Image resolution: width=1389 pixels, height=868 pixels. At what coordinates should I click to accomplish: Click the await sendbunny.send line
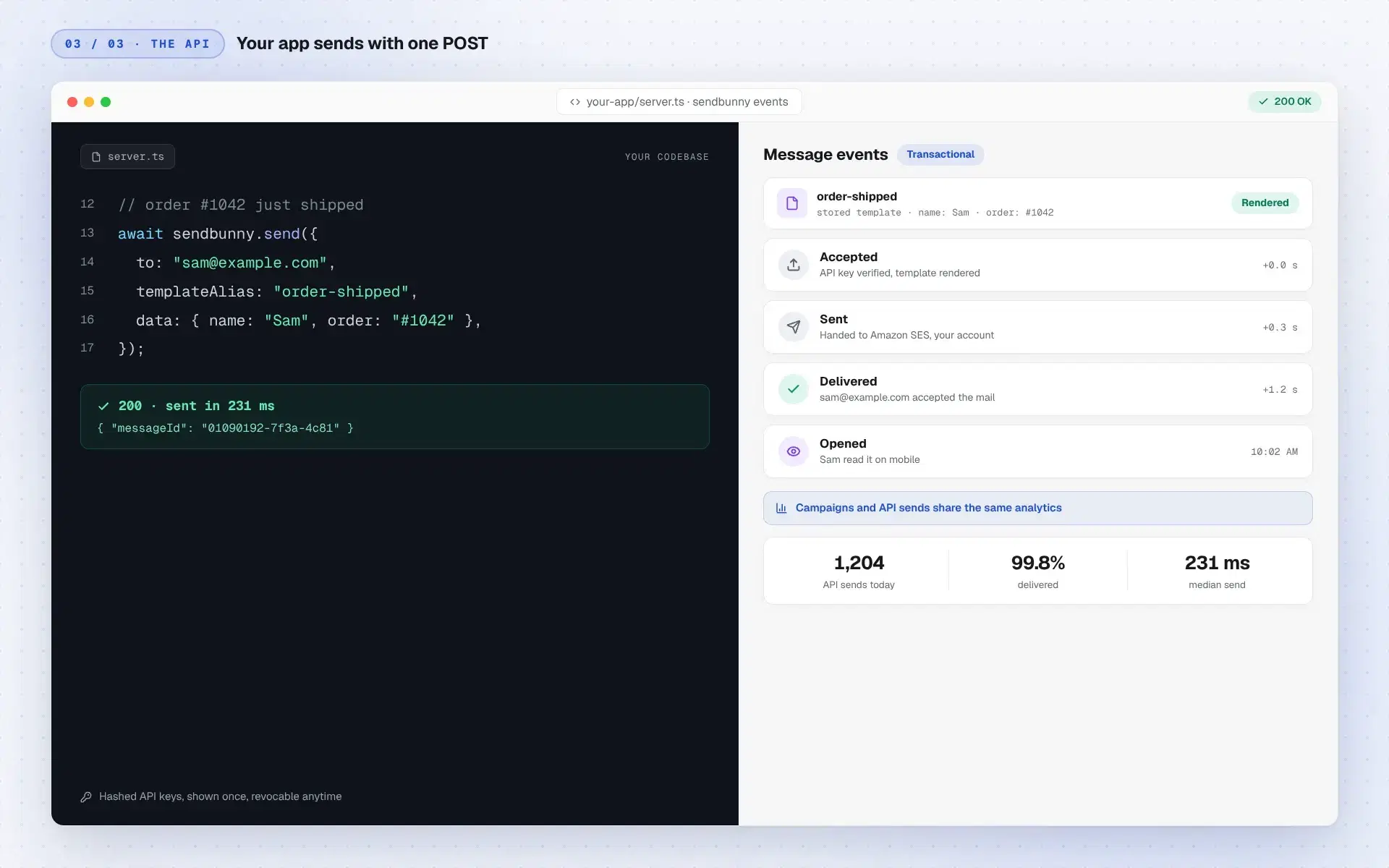point(218,234)
